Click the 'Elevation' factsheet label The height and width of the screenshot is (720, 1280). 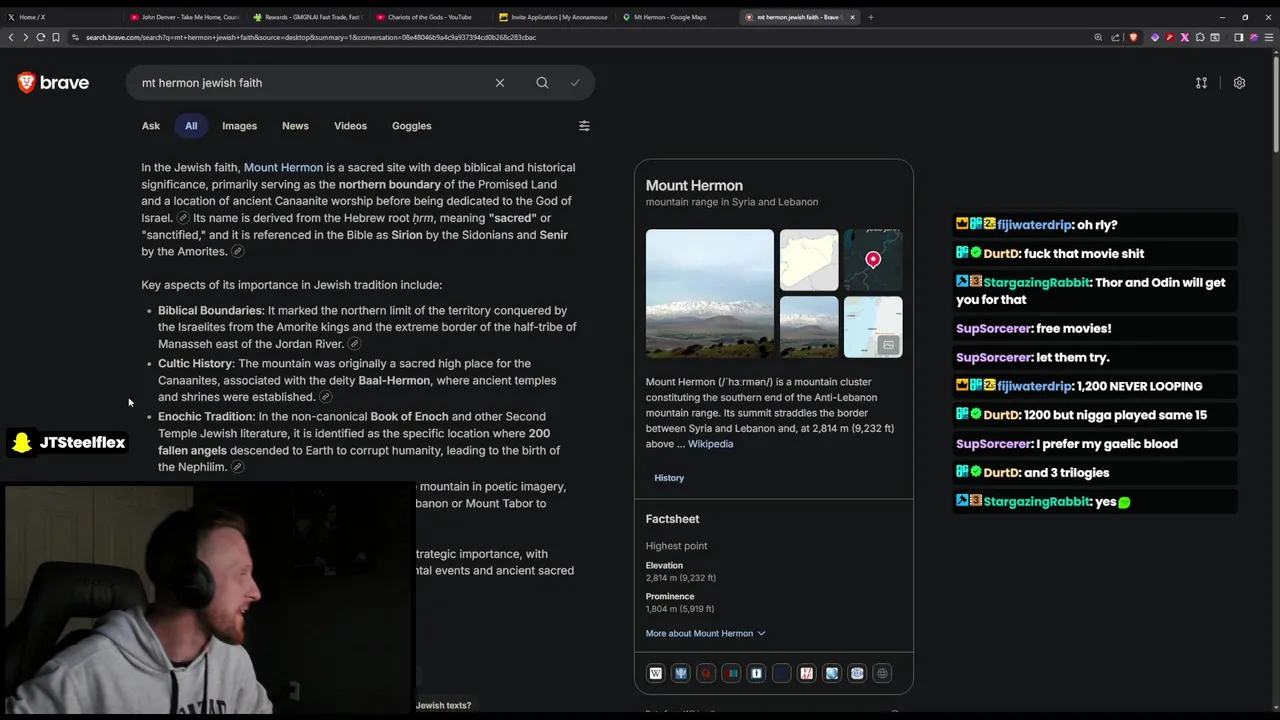point(664,566)
